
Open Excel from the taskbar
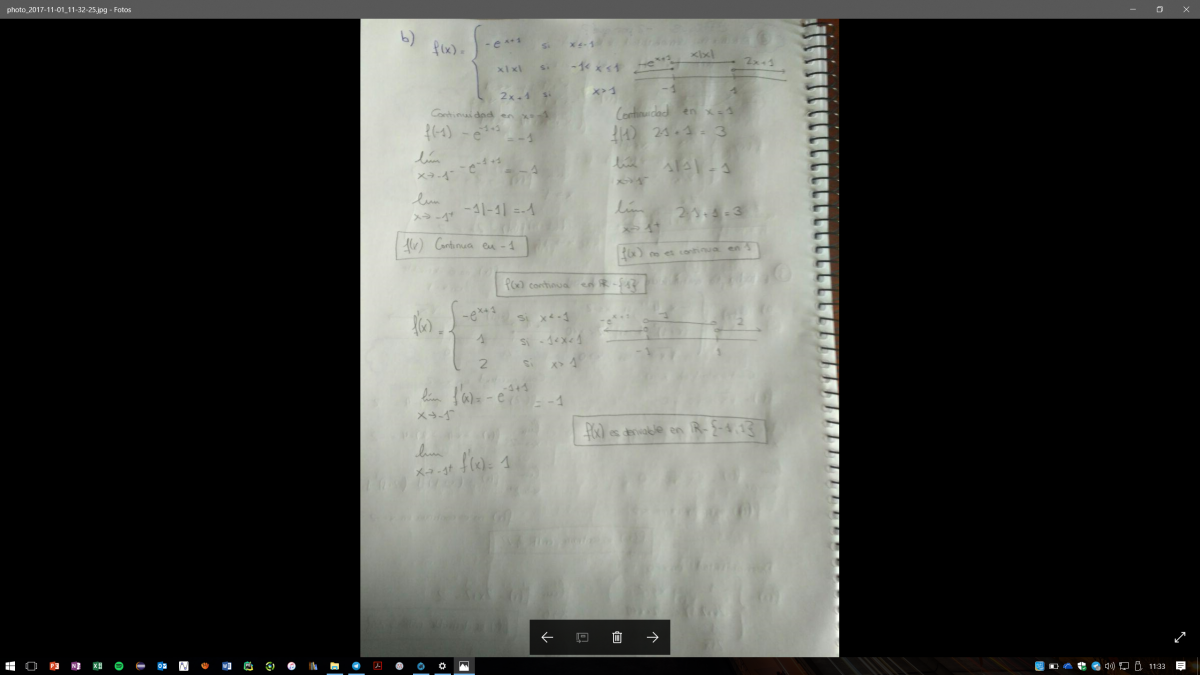tap(97, 666)
